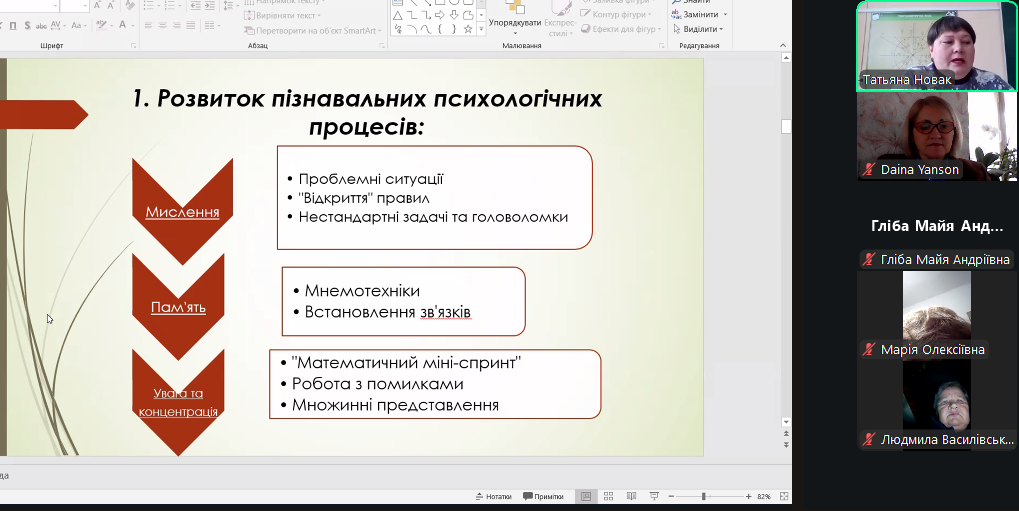Switch to Reading view
Image resolution: width=1019 pixels, height=511 pixels.
[x=631, y=496]
